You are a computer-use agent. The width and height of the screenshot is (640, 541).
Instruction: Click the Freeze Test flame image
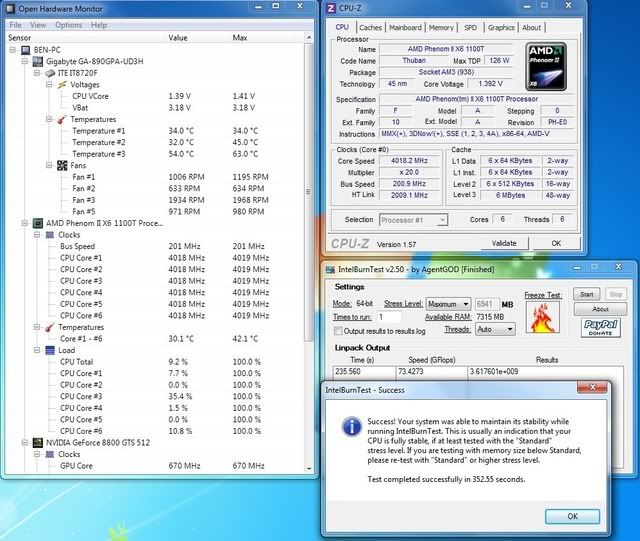tap(542, 318)
